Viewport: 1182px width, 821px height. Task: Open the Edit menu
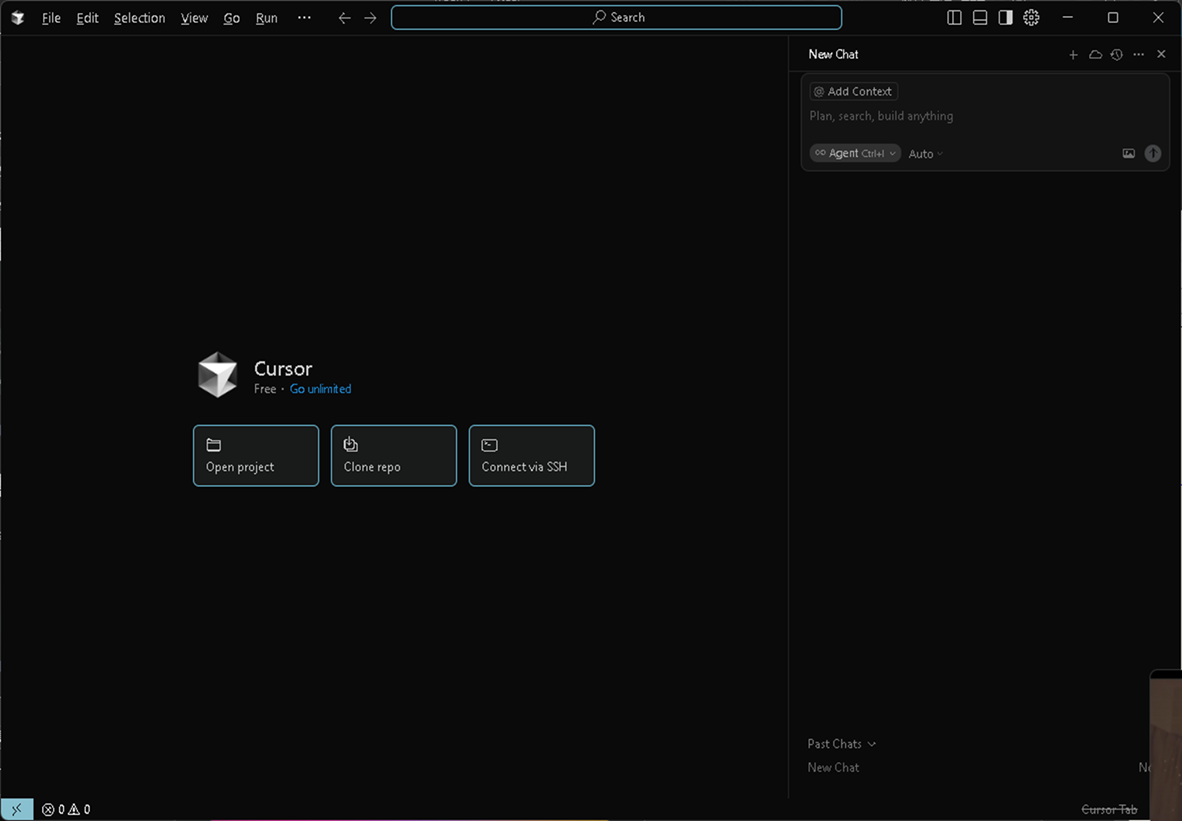(87, 18)
